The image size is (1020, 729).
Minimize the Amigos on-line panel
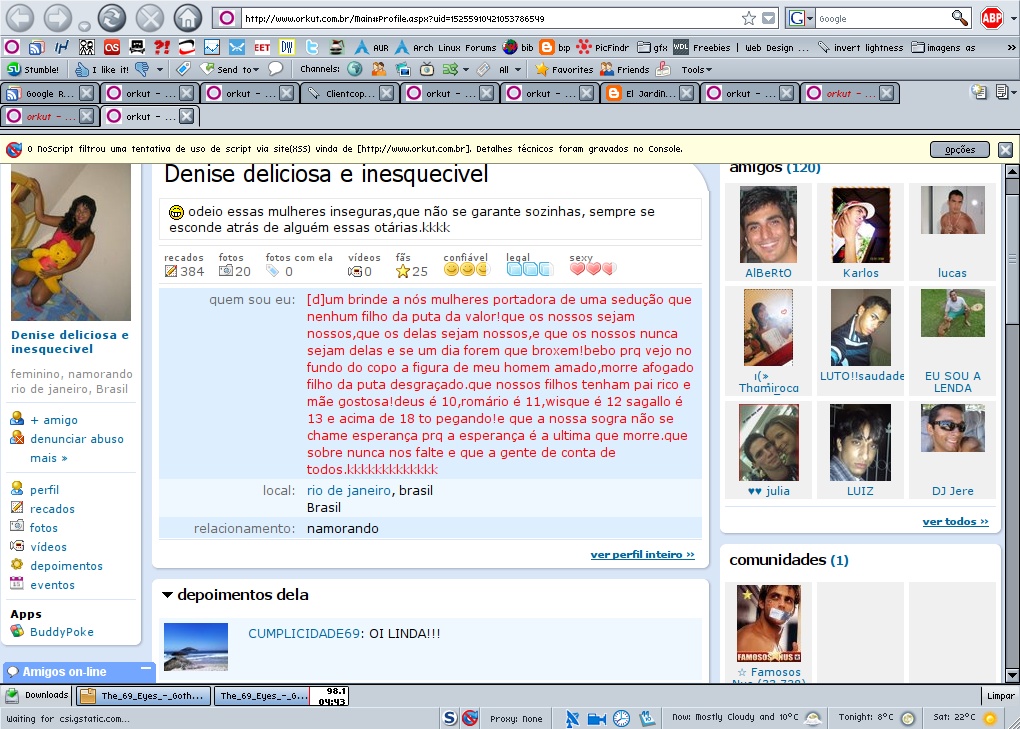tap(146, 669)
